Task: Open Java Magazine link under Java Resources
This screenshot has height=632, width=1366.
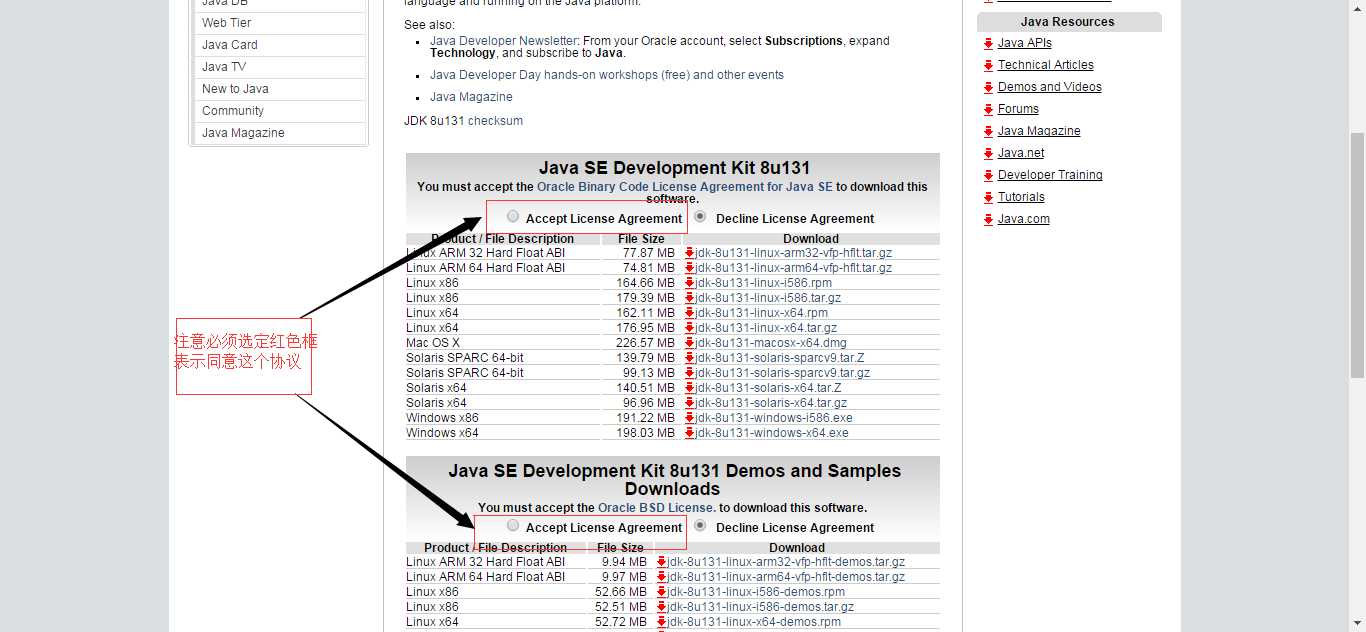Action: coord(1039,131)
